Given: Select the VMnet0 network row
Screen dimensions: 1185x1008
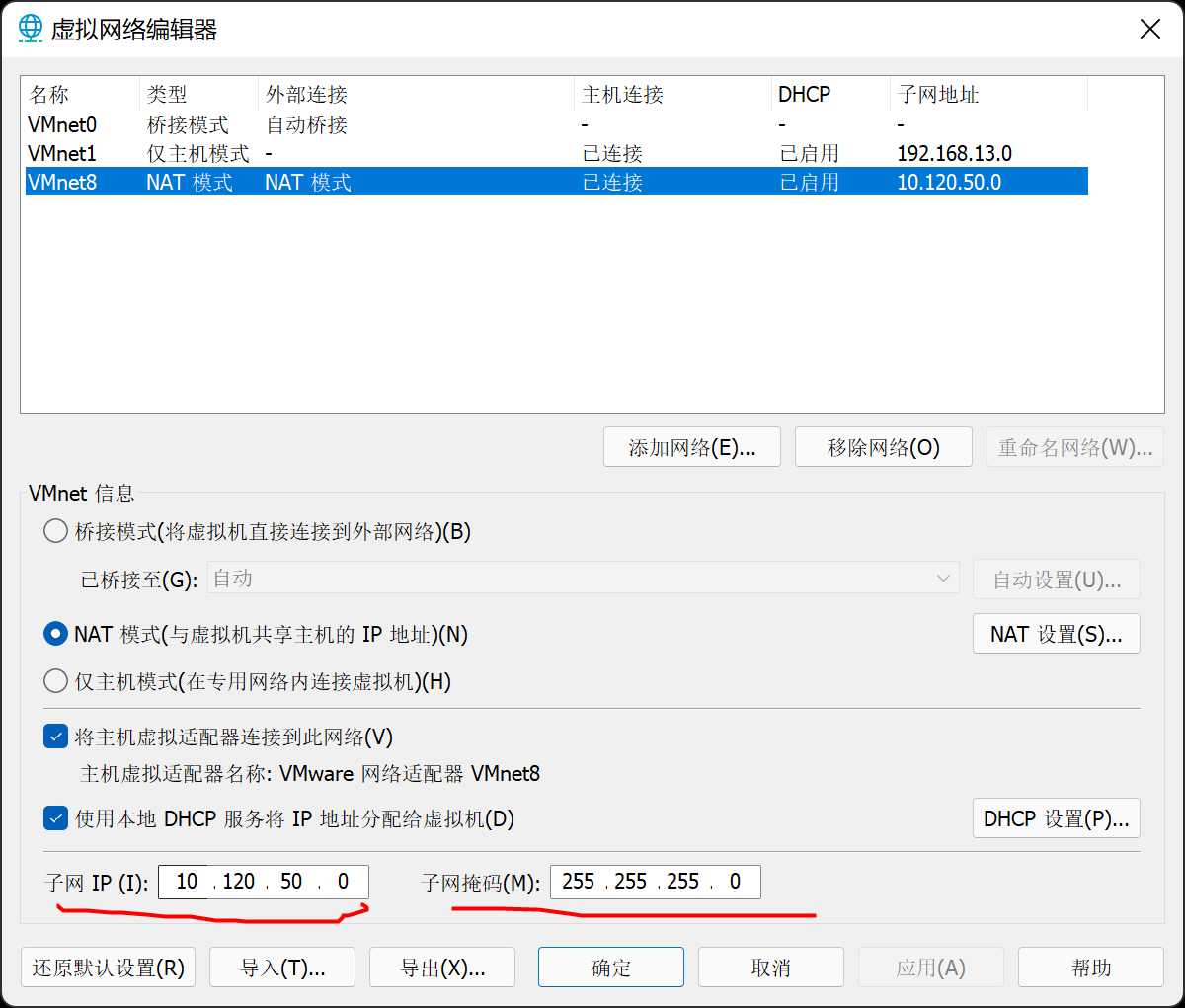Looking at the screenshot, I should 557,124.
